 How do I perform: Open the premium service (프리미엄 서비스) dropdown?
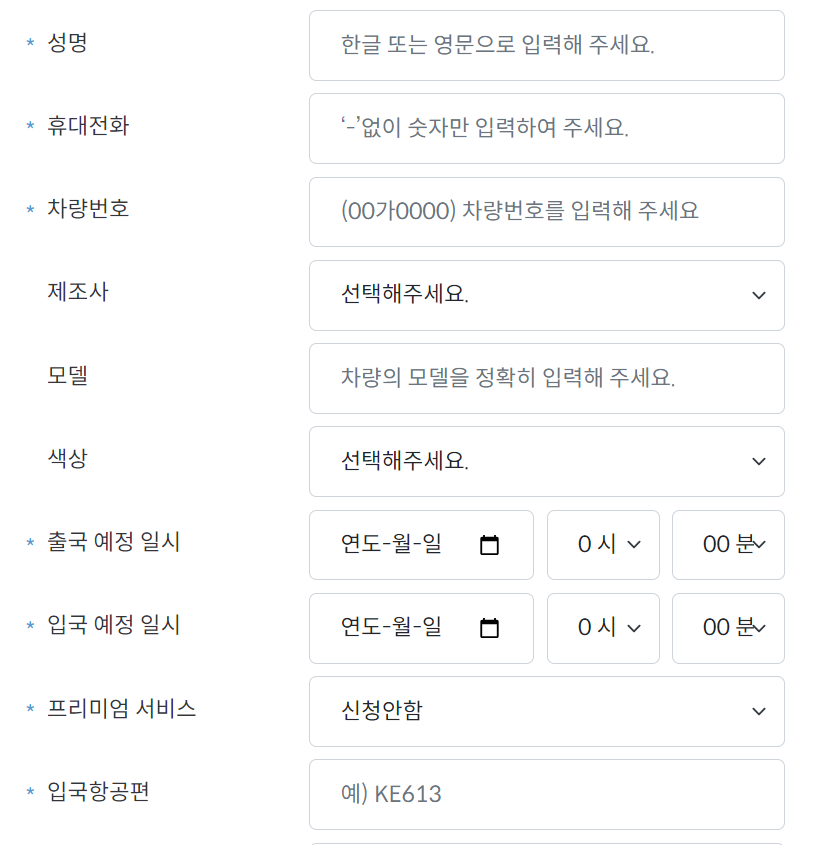pos(545,711)
